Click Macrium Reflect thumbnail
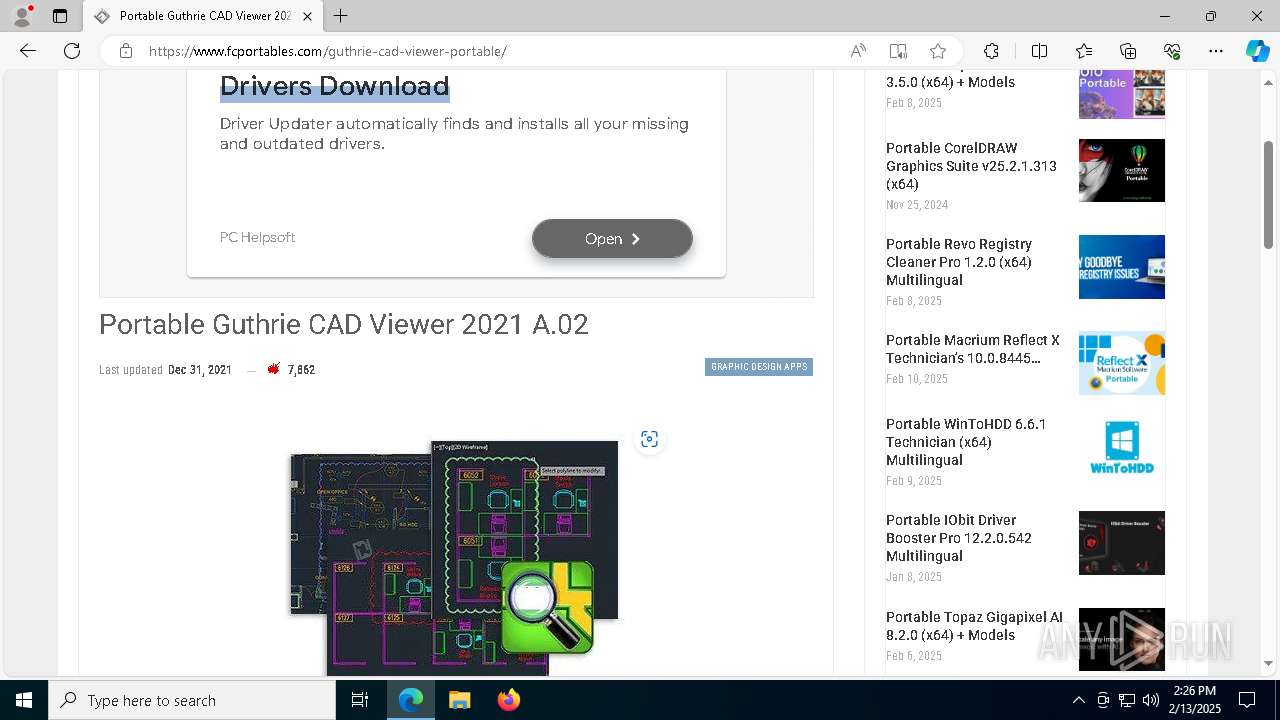This screenshot has height=720, width=1280. point(1122,363)
